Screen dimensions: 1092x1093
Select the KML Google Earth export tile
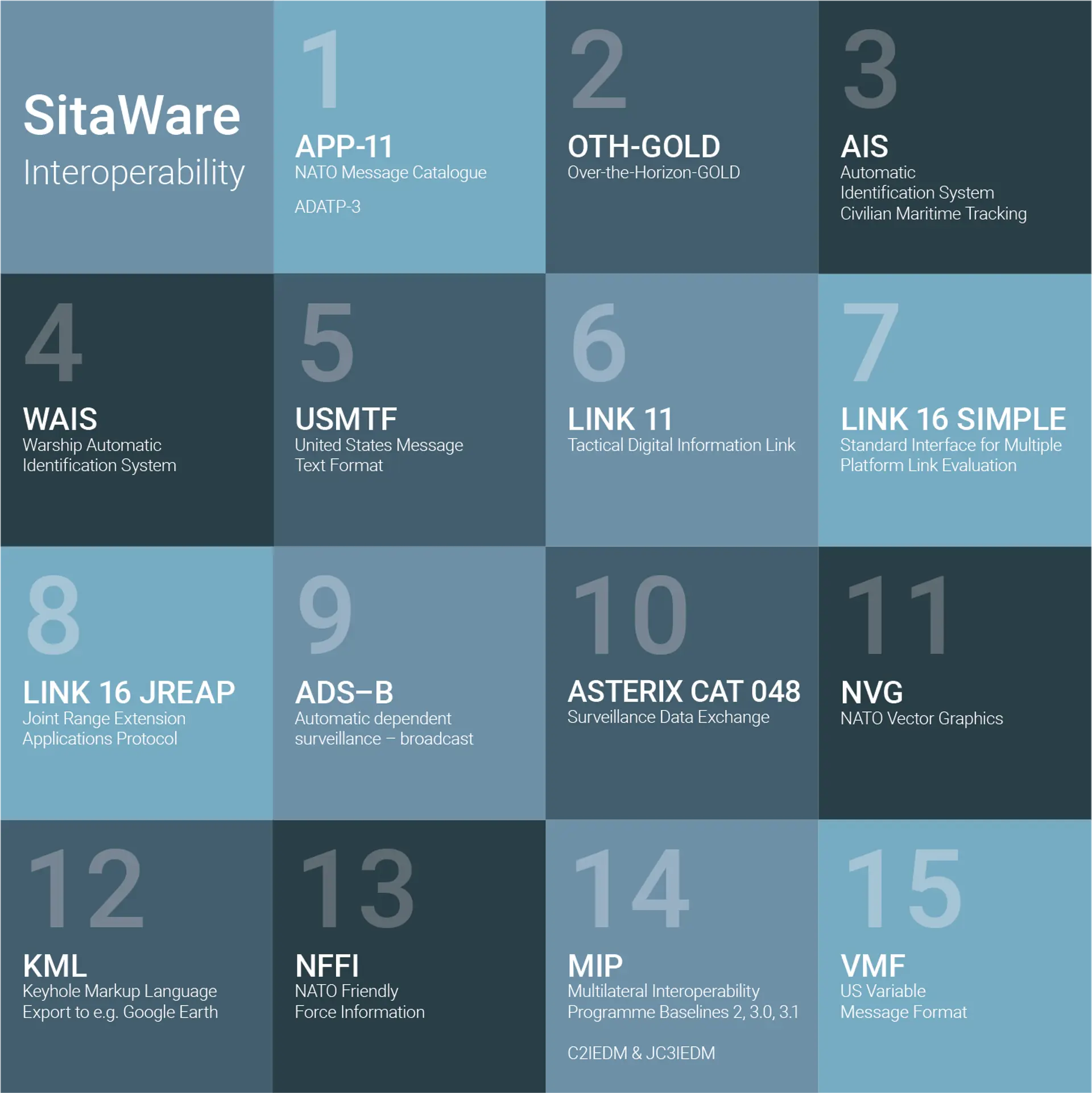click(136, 956)
